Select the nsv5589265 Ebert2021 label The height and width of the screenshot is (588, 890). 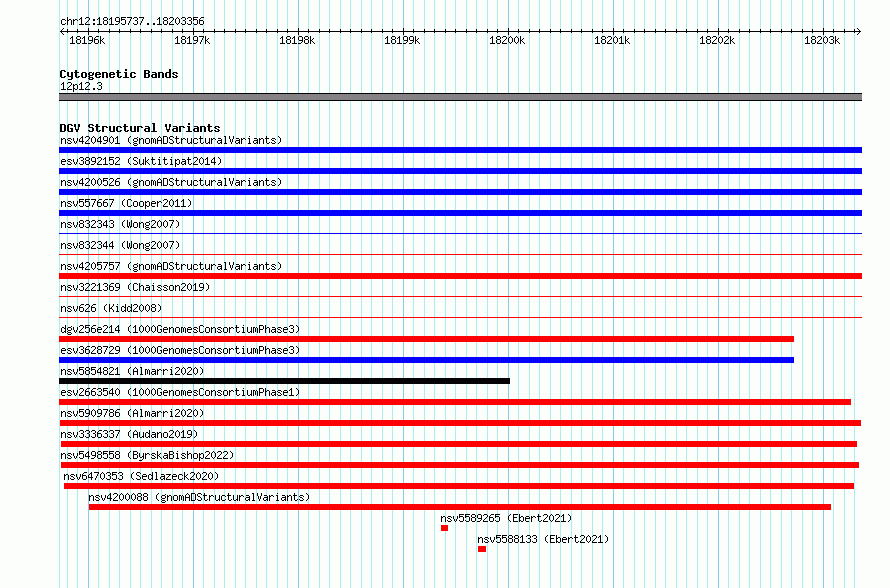click(x=506, y=518)
